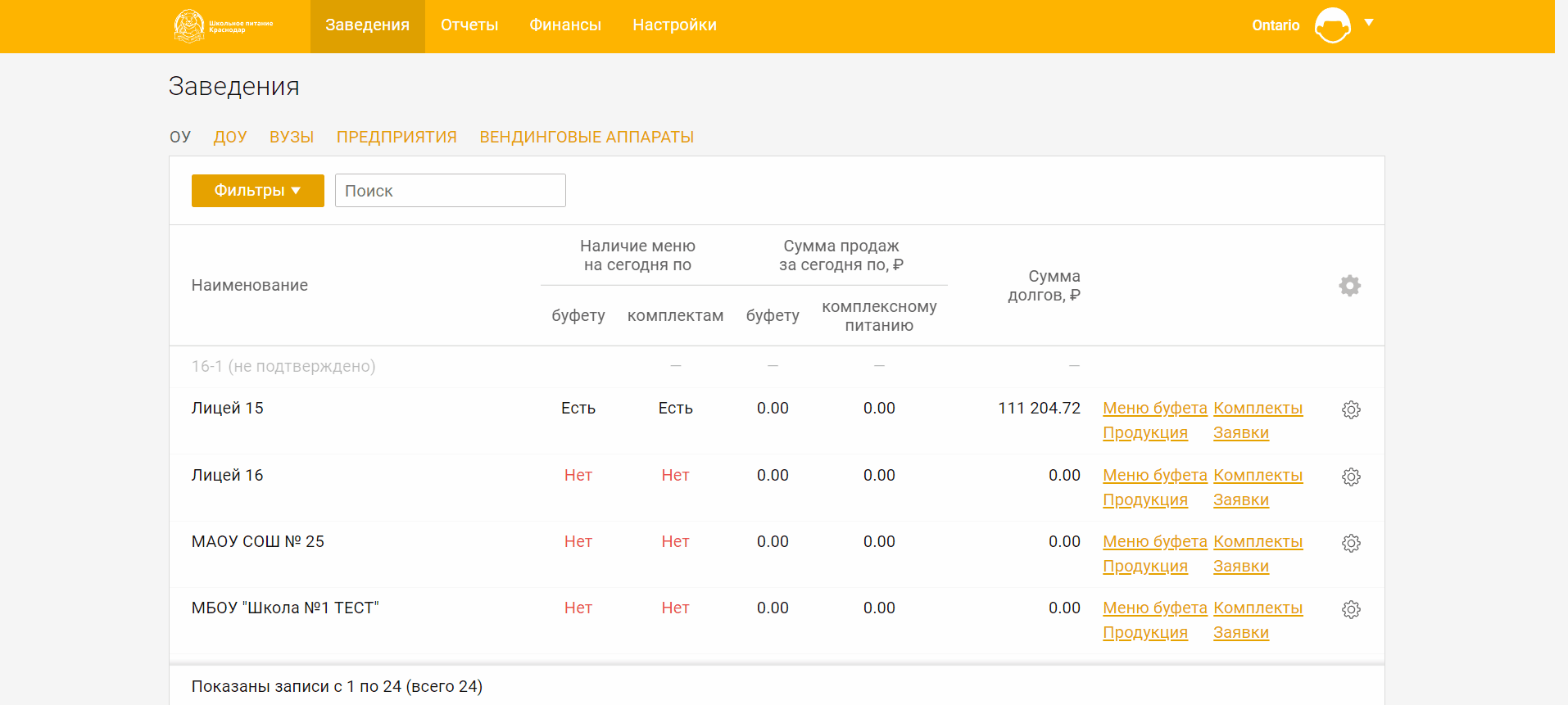Open table column settings gear in header
The height and width of the screenshot is (705, 1568).
[1349, 286]
